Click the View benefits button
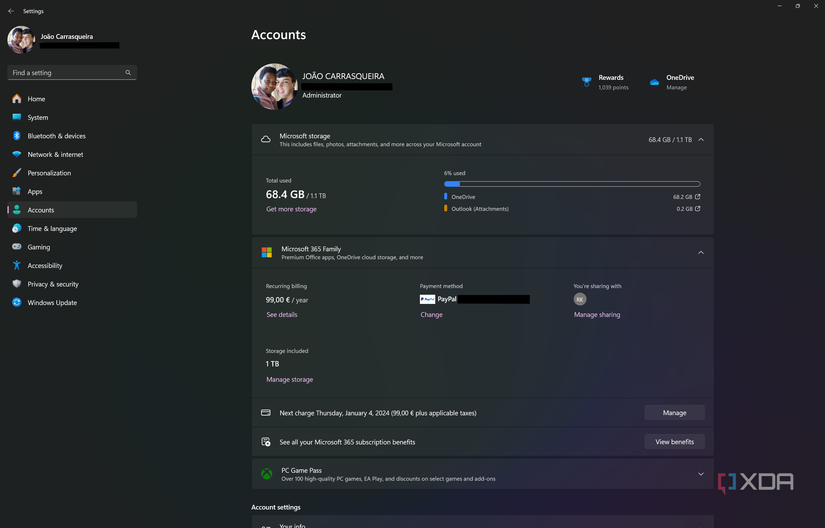Image resolution: width=825 pixels, height=528 pixels. pos(675,442)
